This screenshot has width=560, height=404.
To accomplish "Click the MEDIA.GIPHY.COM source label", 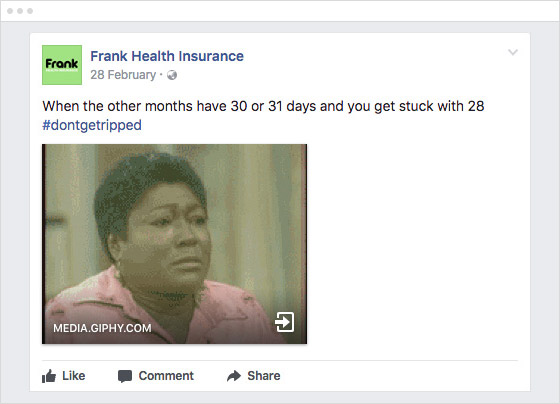I will (102, 328).
